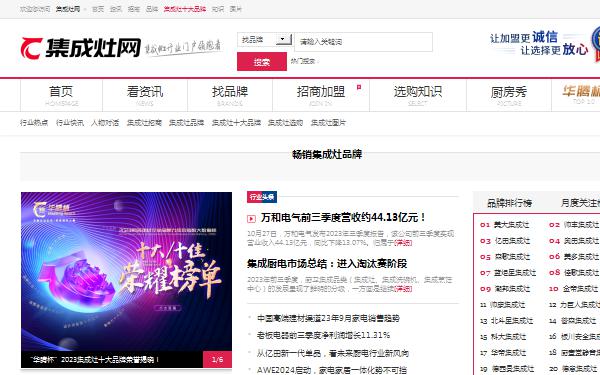This screenshot has width=600, height=375.
Task: Open news item 从亿田新一代单品
Action: (333, 353)
